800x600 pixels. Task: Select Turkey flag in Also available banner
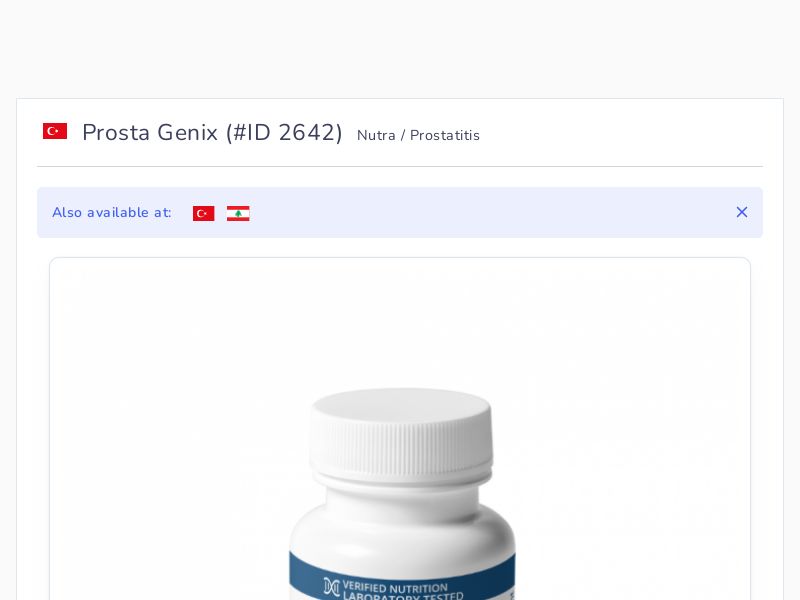coord(204,213)
